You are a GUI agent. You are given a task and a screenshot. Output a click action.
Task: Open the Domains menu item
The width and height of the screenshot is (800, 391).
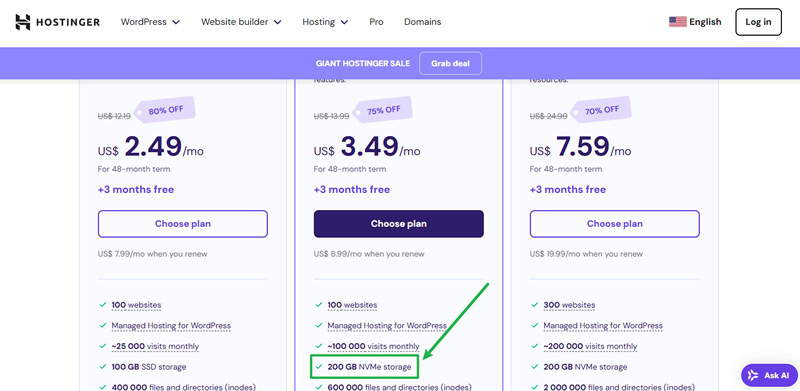pos(422,22)
